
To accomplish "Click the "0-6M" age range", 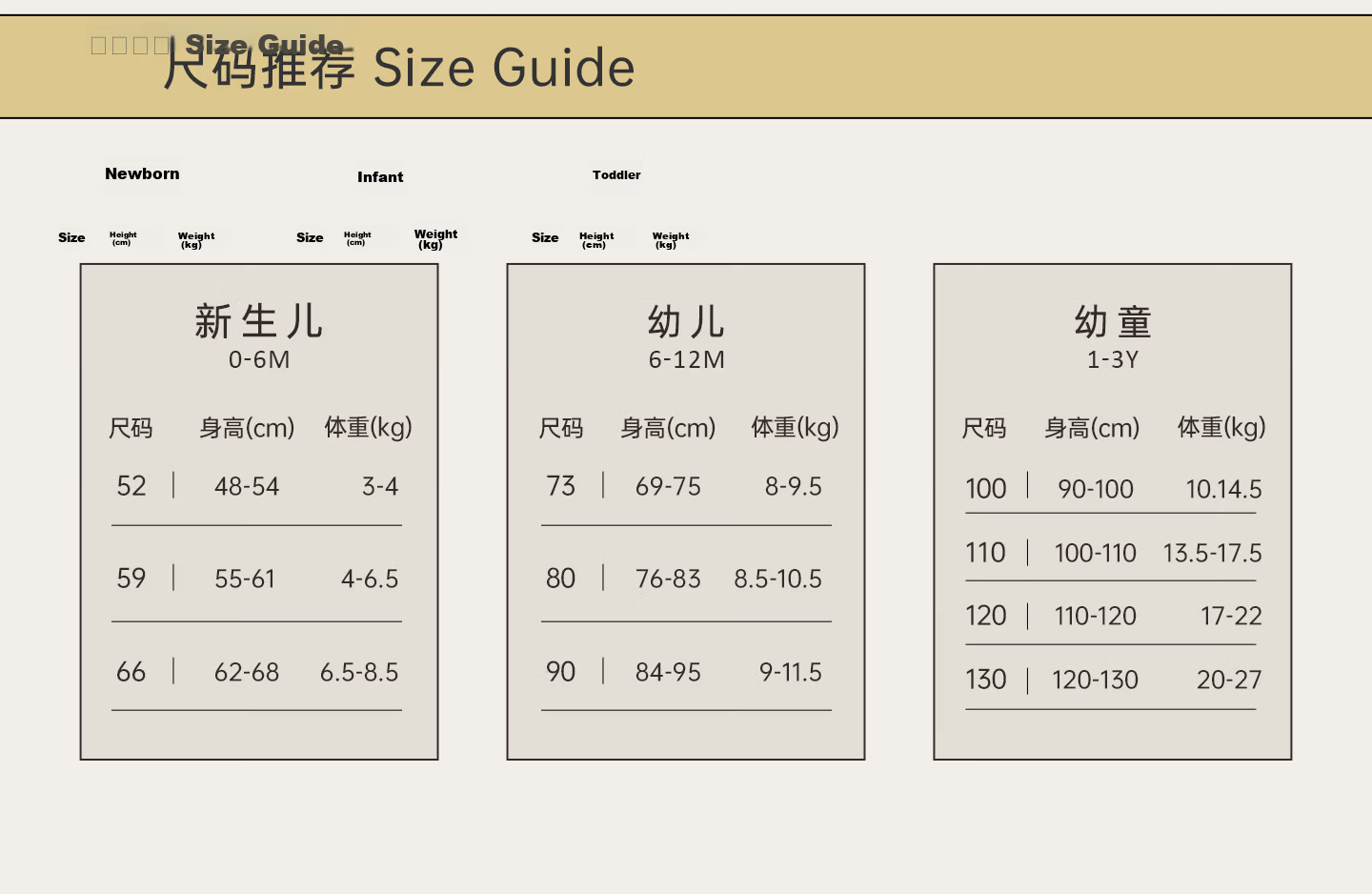I will (x=259, y=359).
